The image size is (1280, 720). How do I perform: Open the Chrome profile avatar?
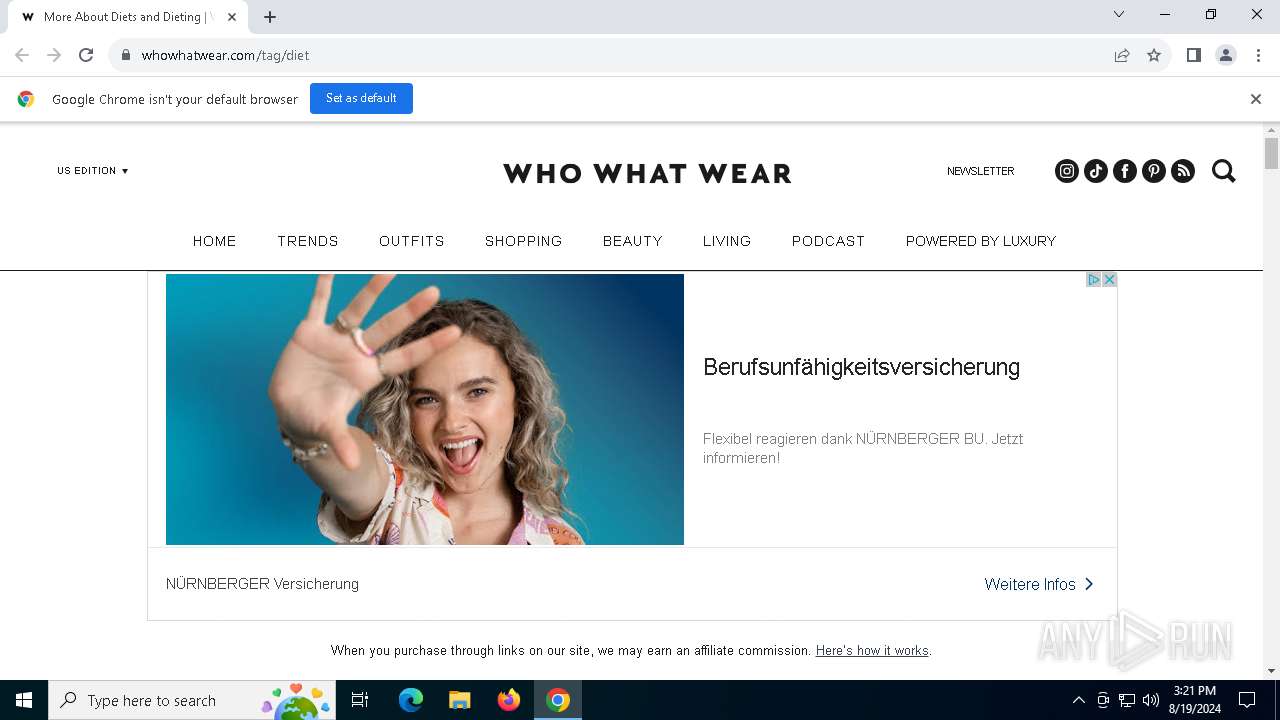1226,55
